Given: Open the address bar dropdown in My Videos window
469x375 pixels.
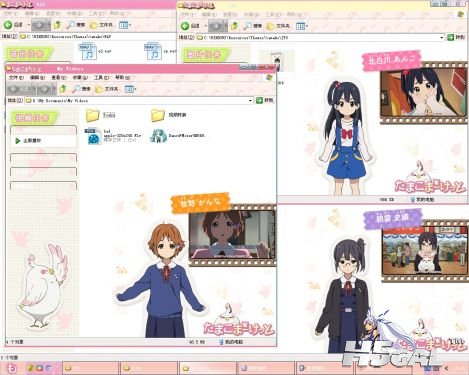Looking at the screenshot, I should [x=250, y=100].
